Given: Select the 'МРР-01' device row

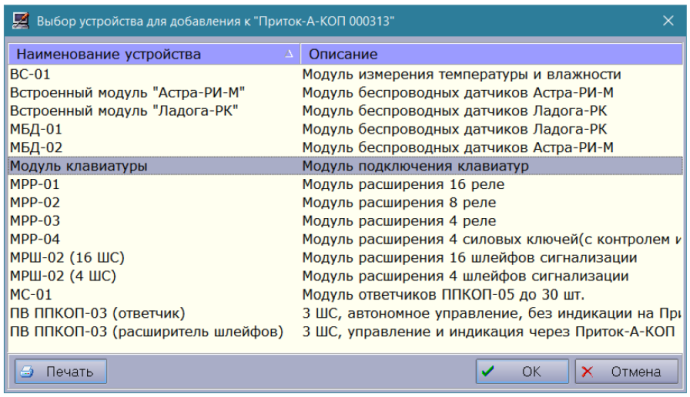Looking at the screenshot, I should [x=345, y=184].
